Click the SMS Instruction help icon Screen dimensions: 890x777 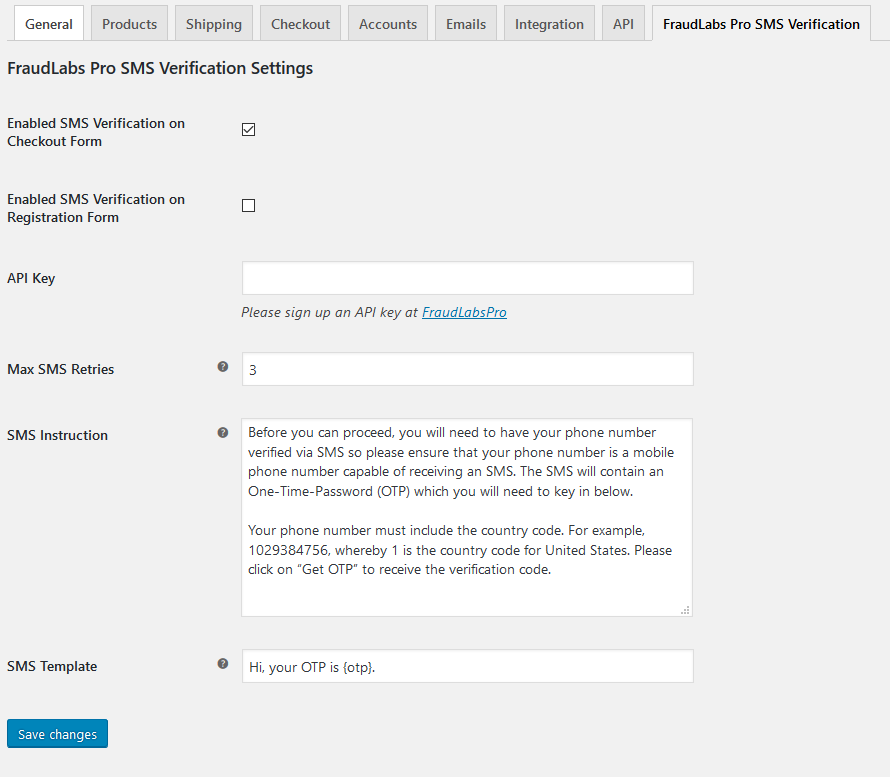pyautogui.click(x=222, y=433)
